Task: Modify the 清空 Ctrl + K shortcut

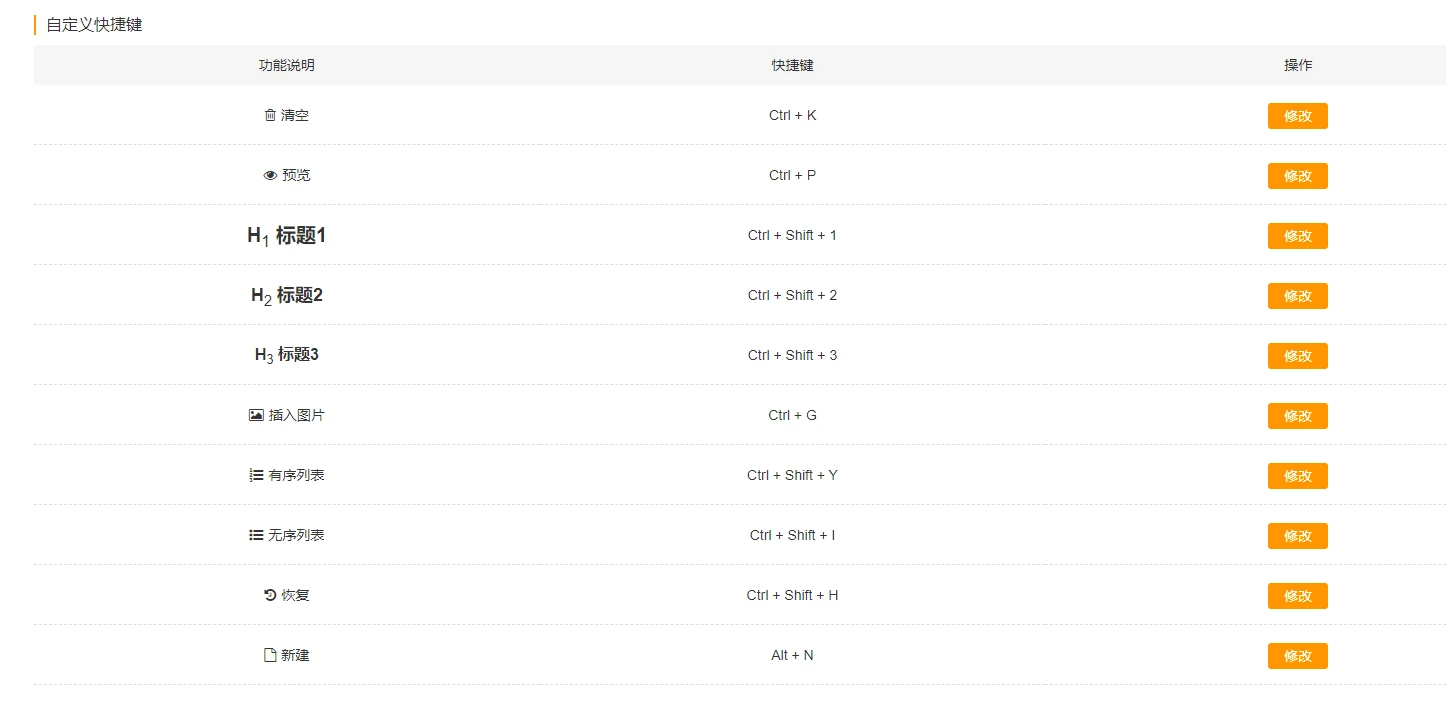Action: pyautogui.click(x=1298, y=116)
